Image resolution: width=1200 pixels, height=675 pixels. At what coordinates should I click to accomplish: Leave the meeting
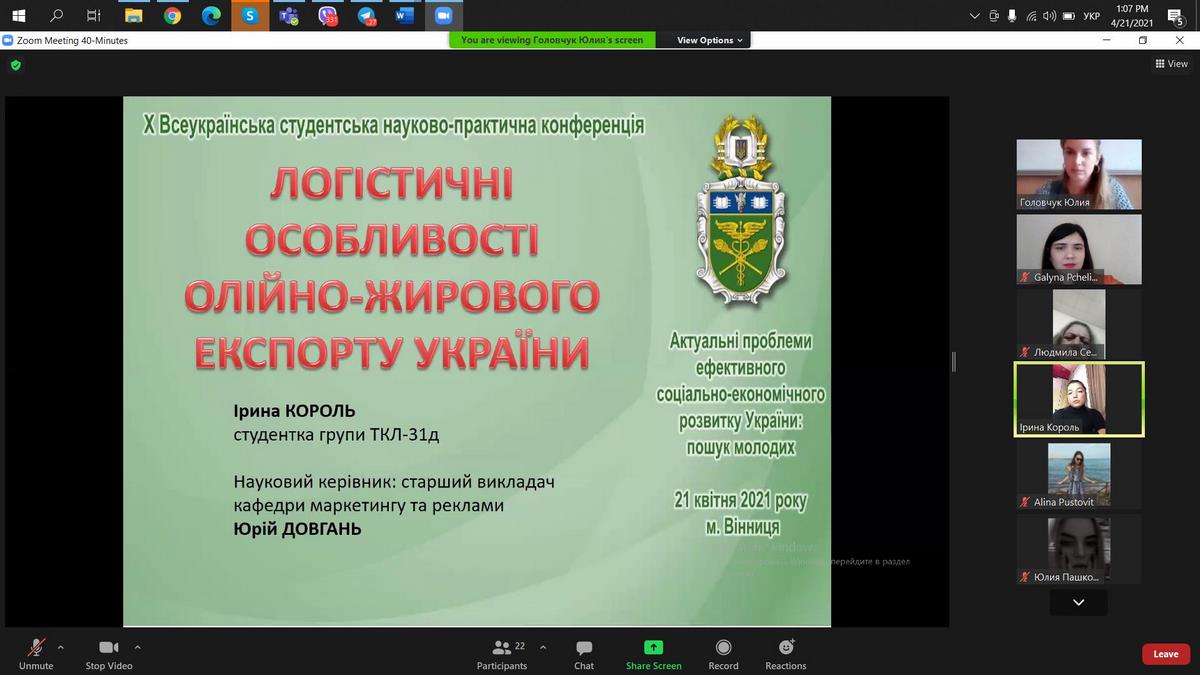(1166, 654)
